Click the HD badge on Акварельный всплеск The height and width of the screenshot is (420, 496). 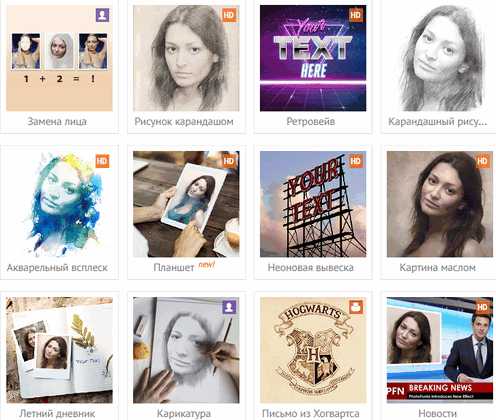(x=102, y=161)
